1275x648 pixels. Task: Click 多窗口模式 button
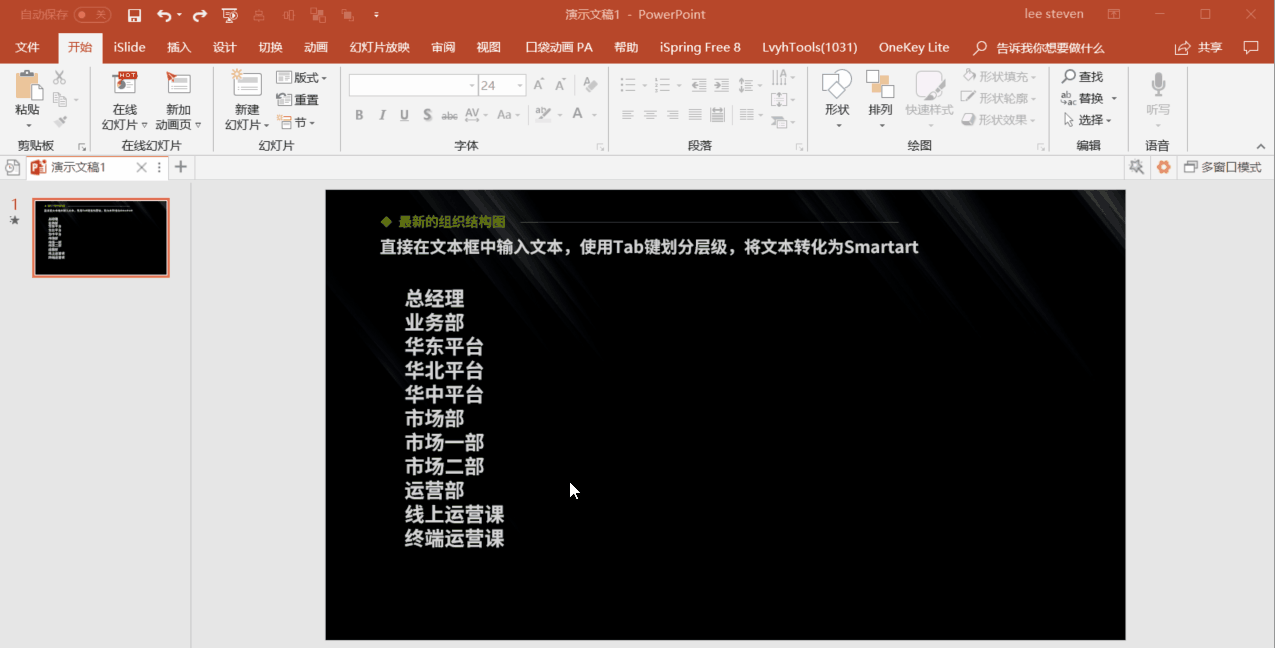coord(1222,167)
